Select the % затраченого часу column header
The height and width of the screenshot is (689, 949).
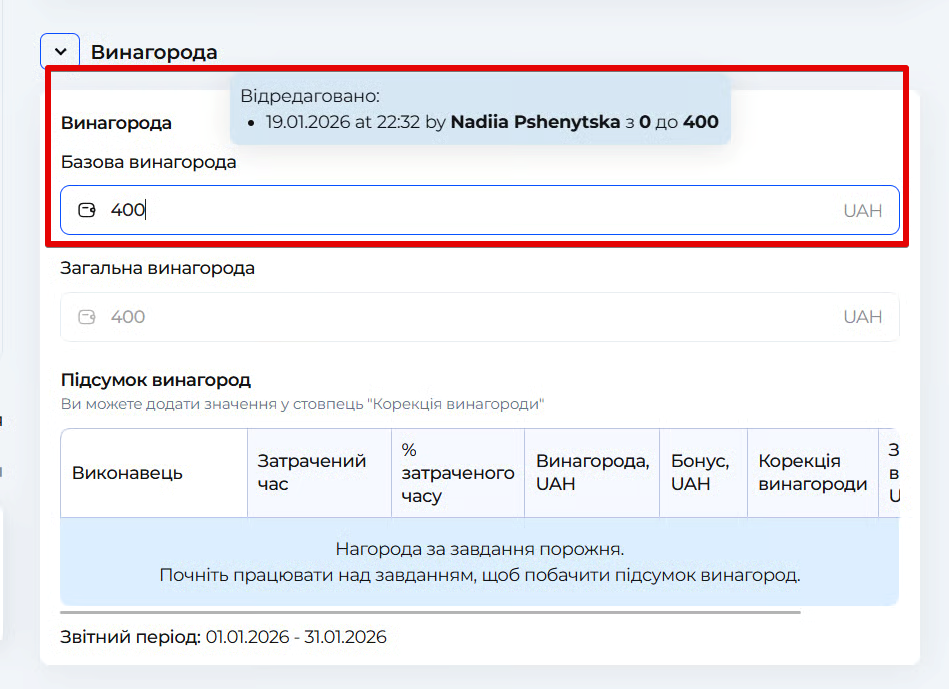tap(457, 473)
